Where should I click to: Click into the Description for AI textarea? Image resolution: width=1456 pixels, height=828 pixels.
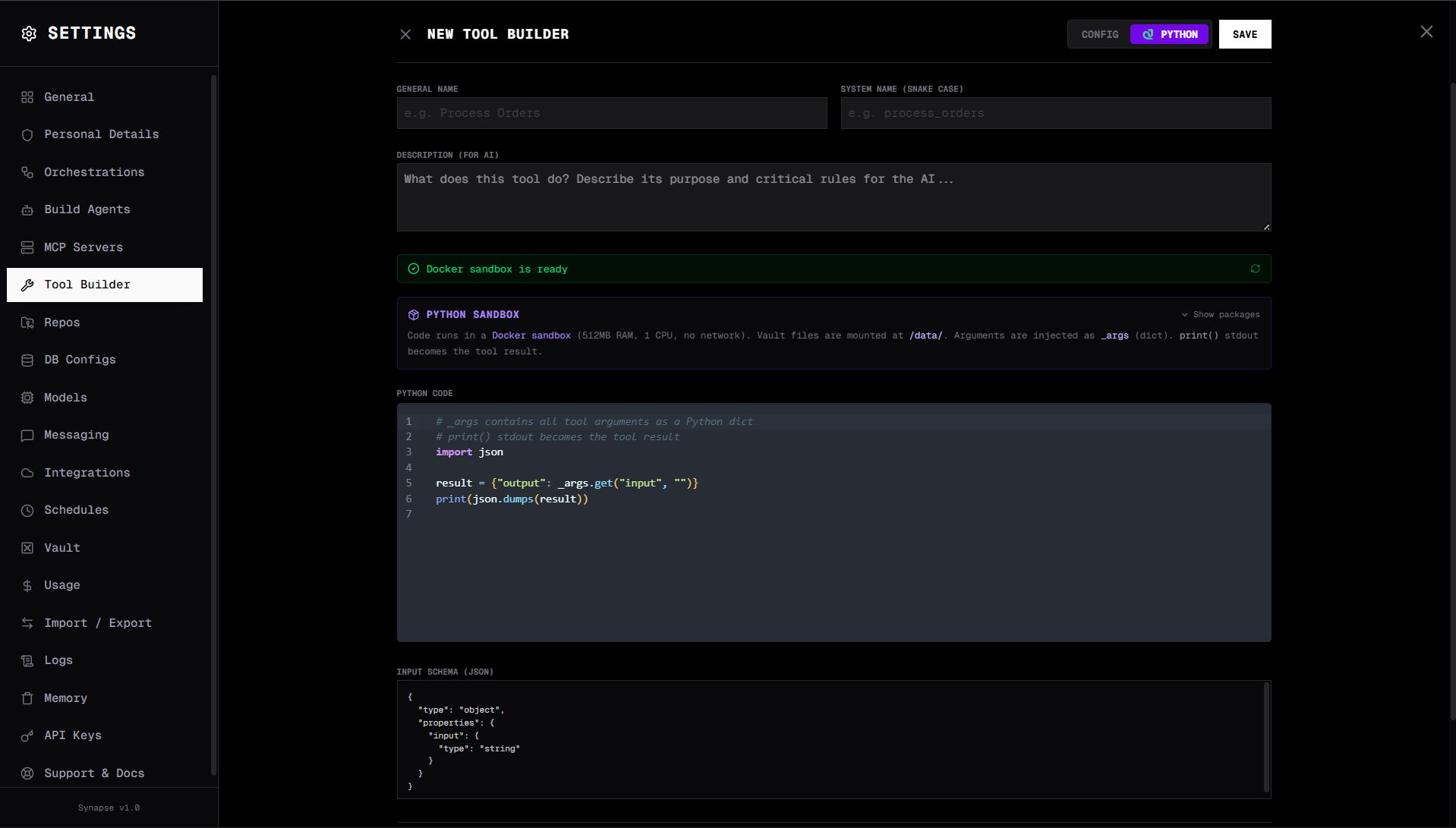click(834, 197)
